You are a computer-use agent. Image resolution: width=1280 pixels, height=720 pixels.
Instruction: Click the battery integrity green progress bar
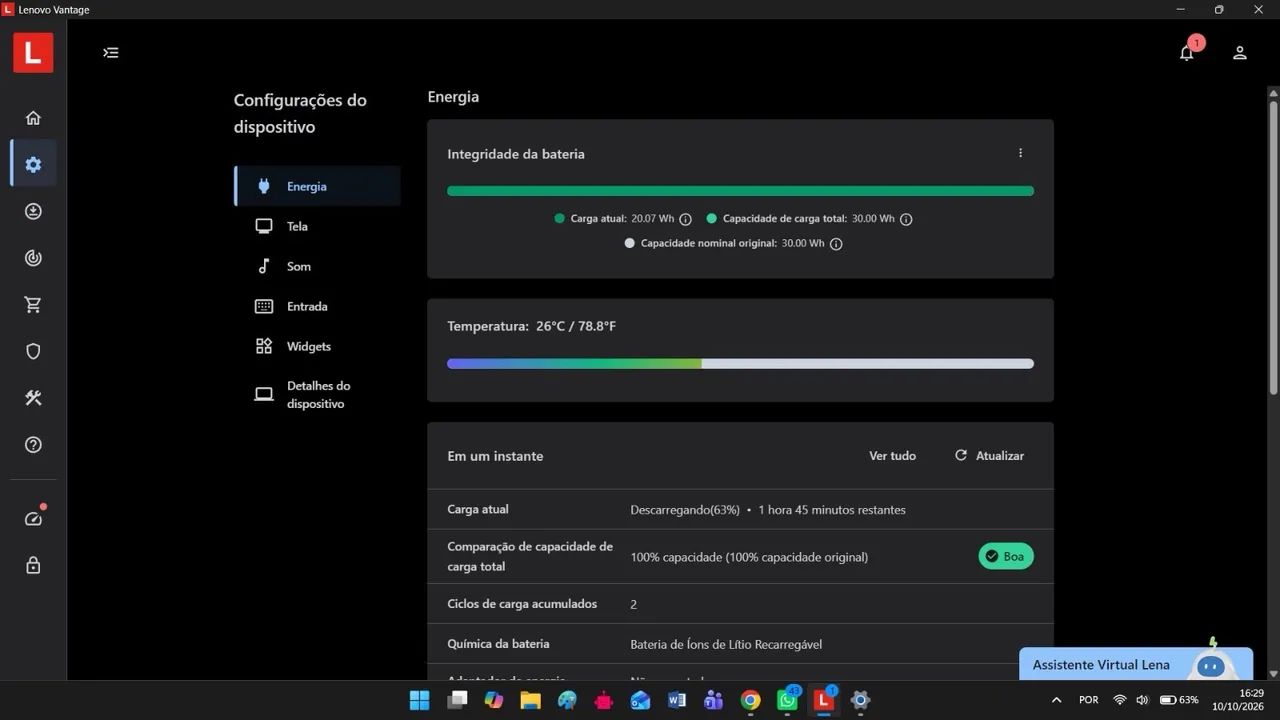point(740,191)
